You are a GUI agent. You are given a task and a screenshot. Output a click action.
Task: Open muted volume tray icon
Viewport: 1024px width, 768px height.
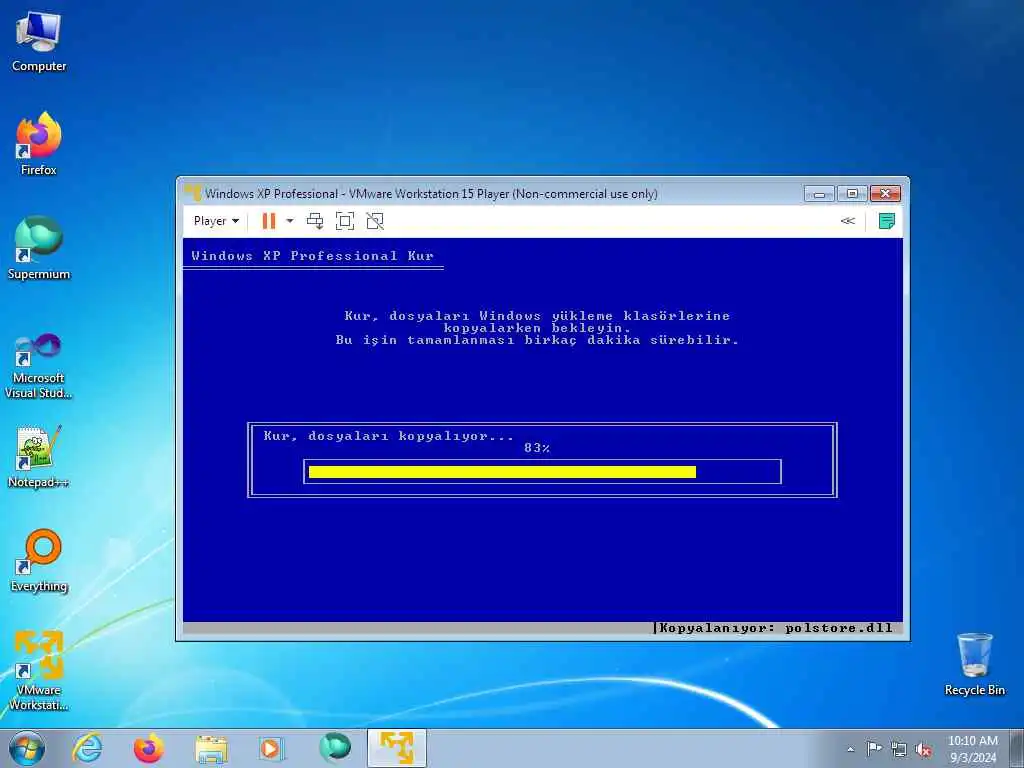[x=923, y=750]
